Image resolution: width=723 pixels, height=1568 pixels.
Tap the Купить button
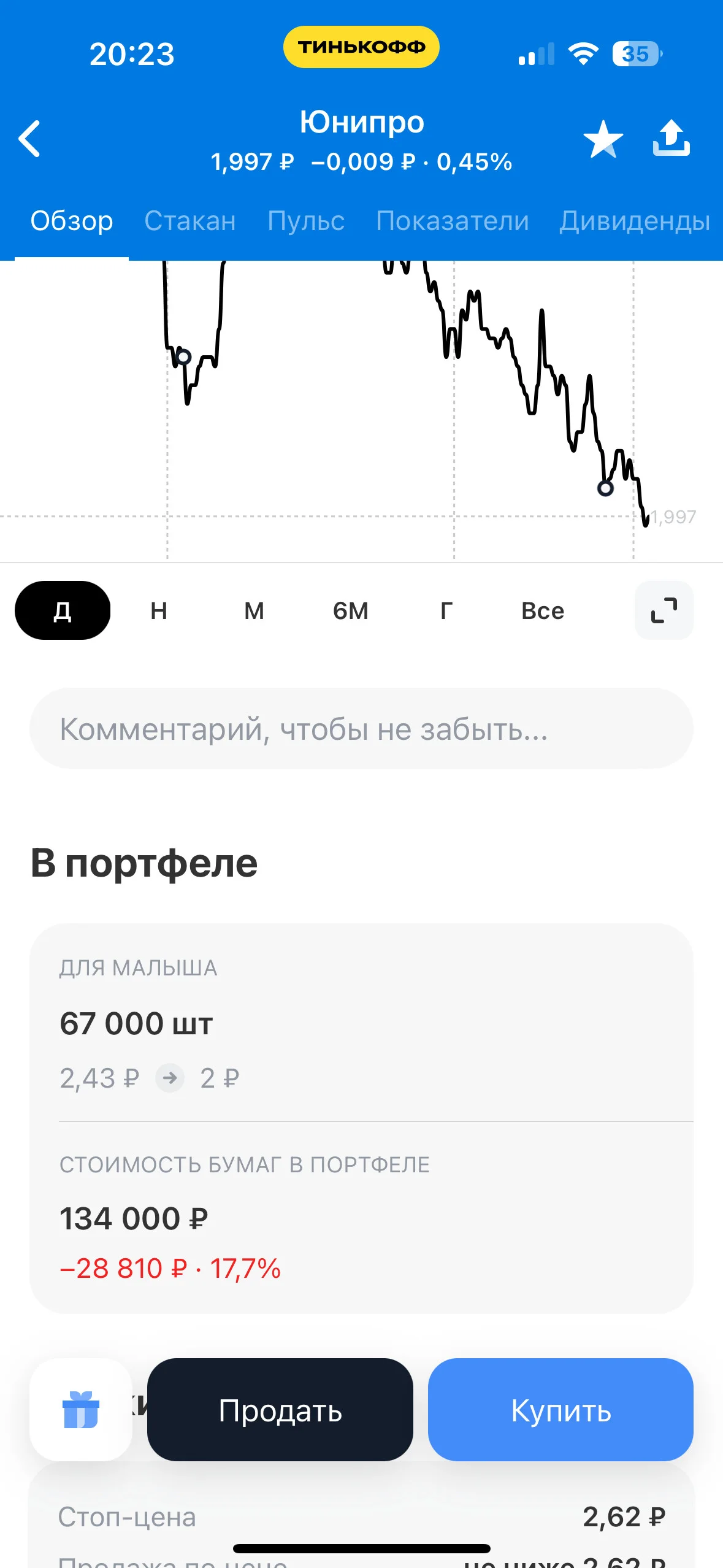[560, 1410]
